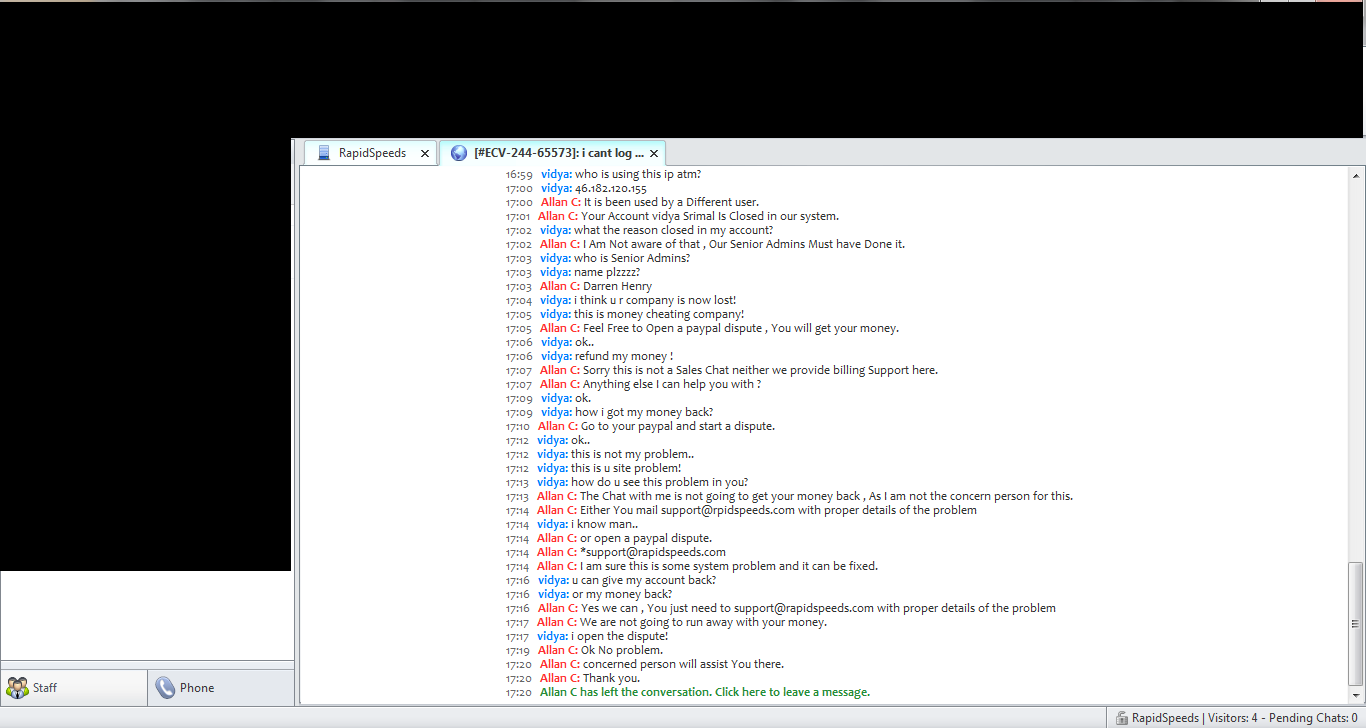The height and width of the screenshot is (728, 1366).
Task: Click the 'or my money back?' message
Action: [x=622, y=594]
